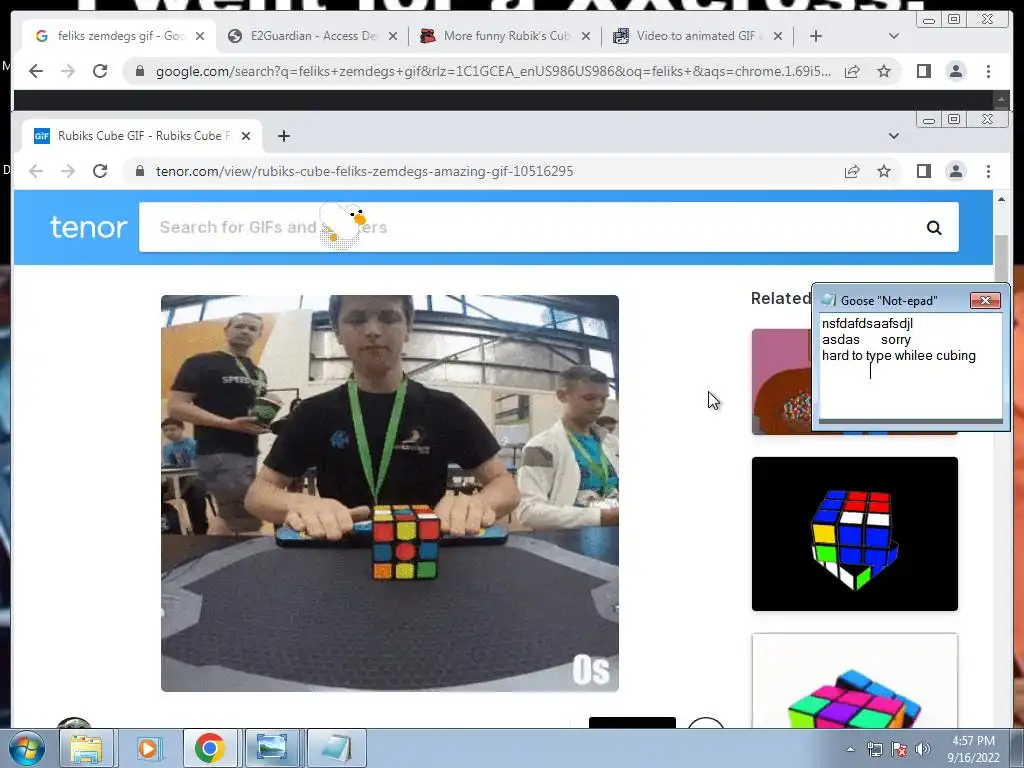1024x768 pixels.
Task: Open File Explorer from taskbar
Action: pyautogui.click(x=86, y=748)
